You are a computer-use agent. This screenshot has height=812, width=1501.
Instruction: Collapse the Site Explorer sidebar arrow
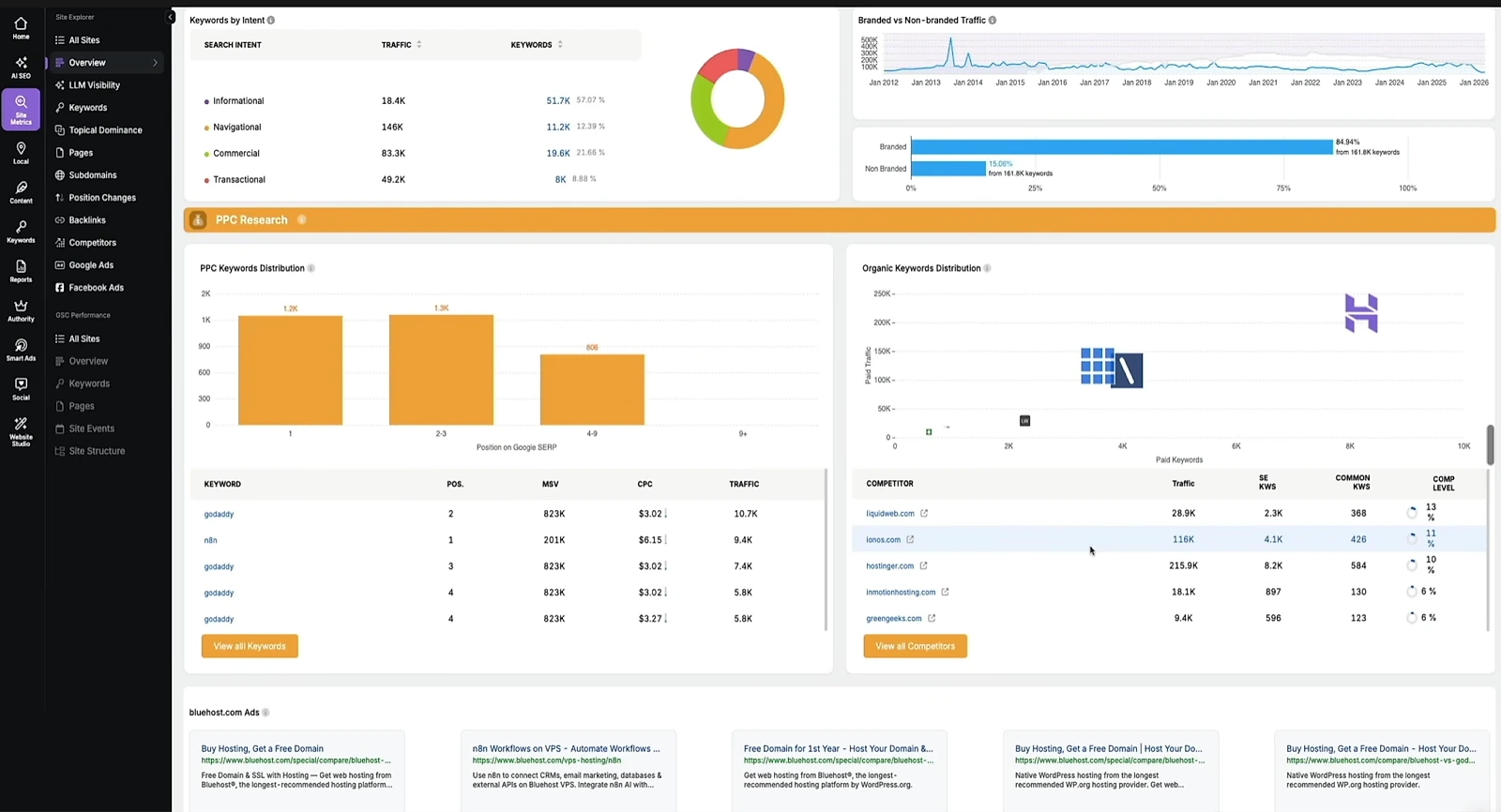tap(170, 17)
